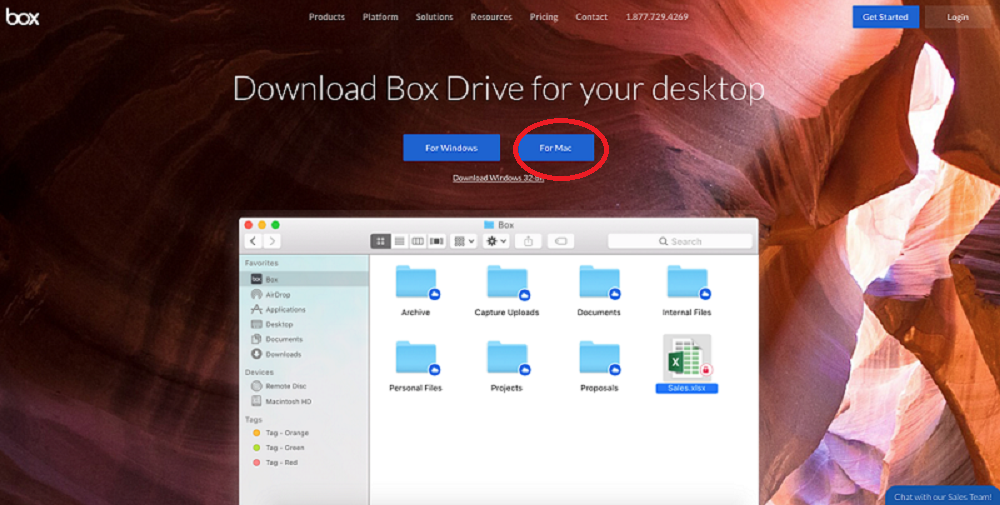This screenshot has height=505, width=1000.
Task: Select the Personal Files folder icon
Action: pyautogui.click(x=416, y=358)
